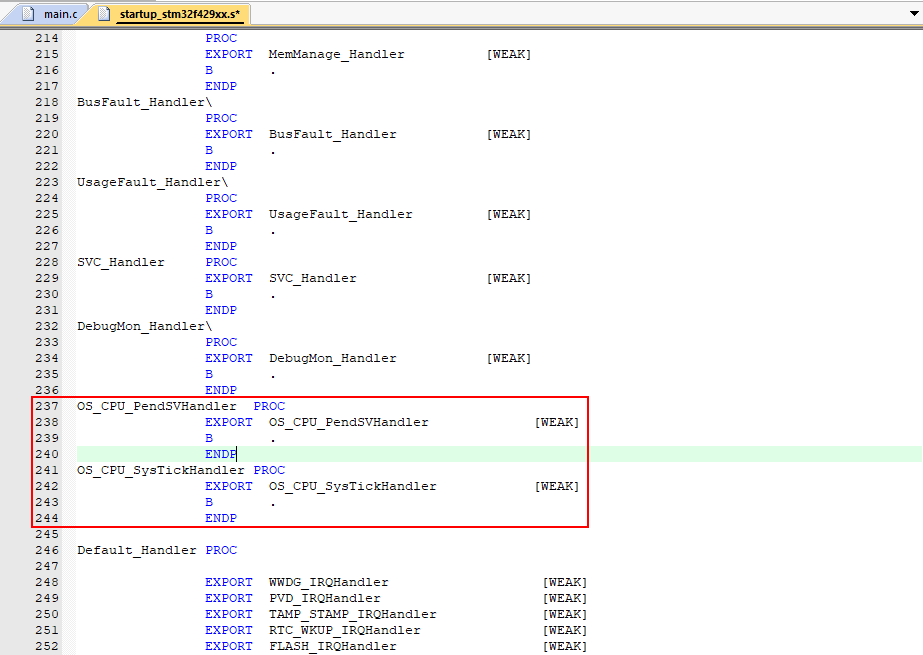Screen dimensions: 923x655
Task: Click the UsageFault_Handler\ label on line 223
Action: (x=152, y=182)
